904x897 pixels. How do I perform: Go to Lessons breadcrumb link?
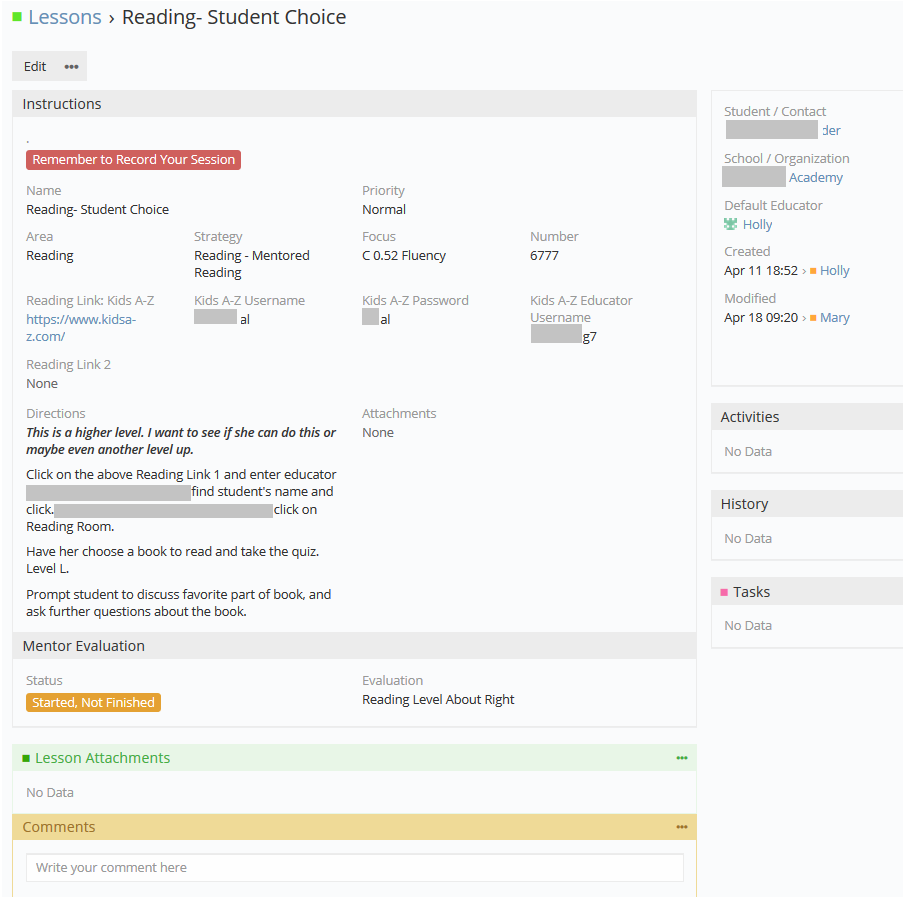point(65,17)
